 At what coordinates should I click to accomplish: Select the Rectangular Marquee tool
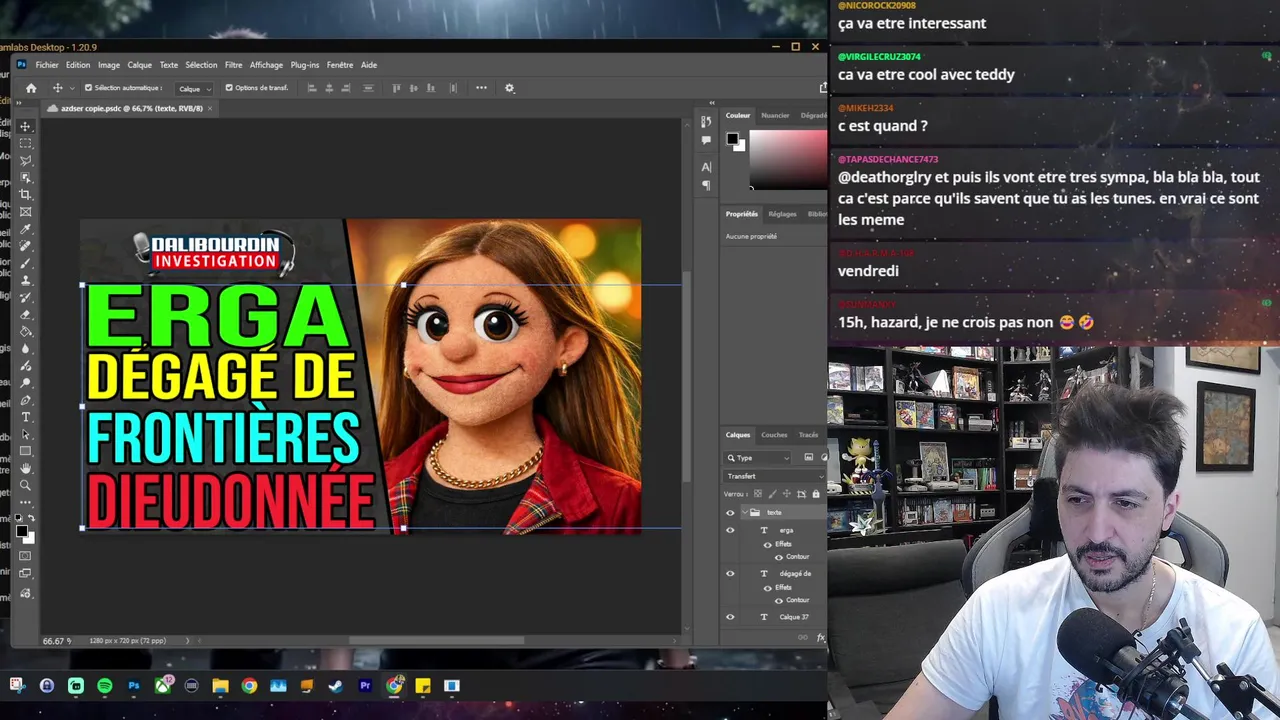coord(26,143)
